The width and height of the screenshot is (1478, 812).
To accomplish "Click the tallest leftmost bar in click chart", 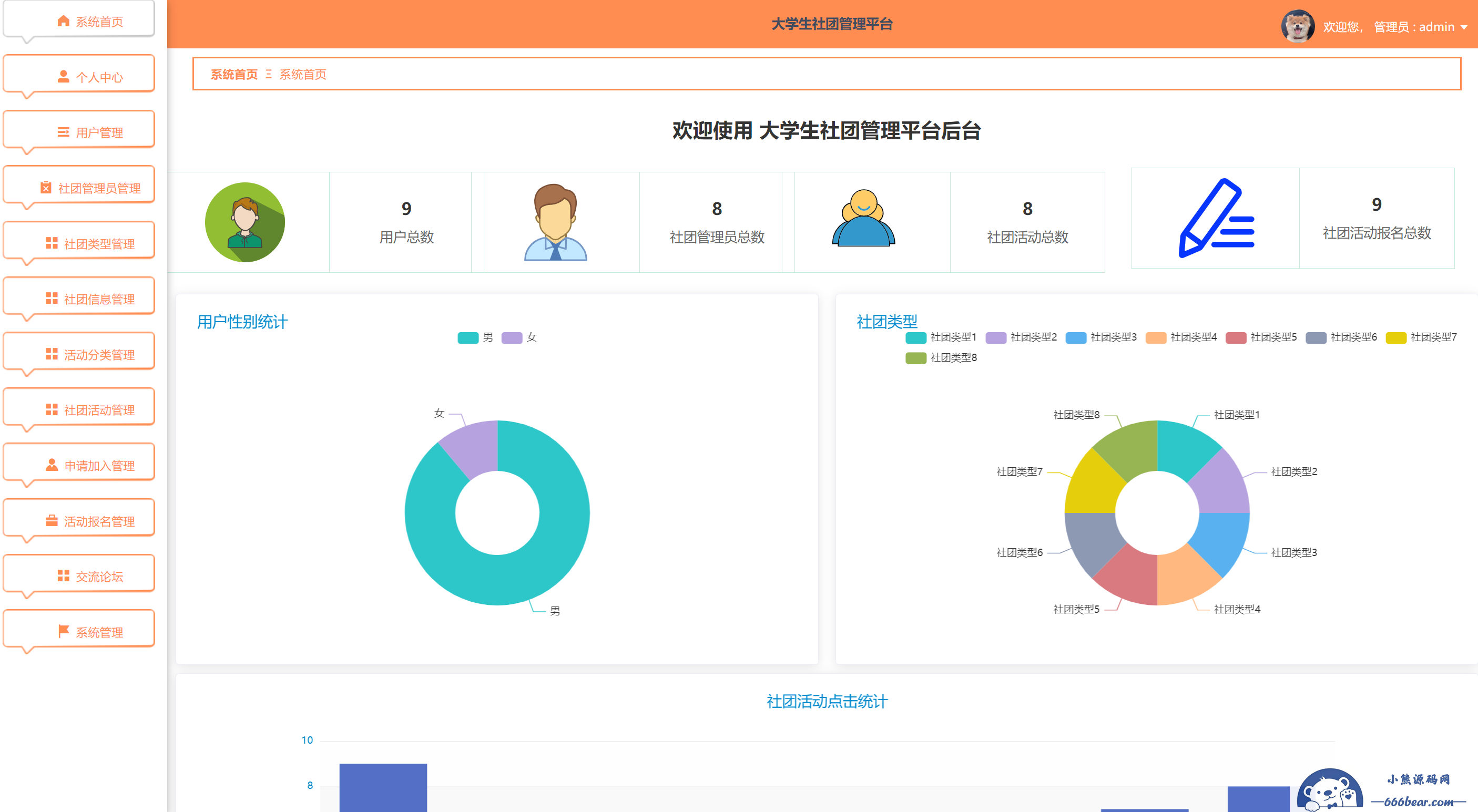I will click(x=383, y=787).
